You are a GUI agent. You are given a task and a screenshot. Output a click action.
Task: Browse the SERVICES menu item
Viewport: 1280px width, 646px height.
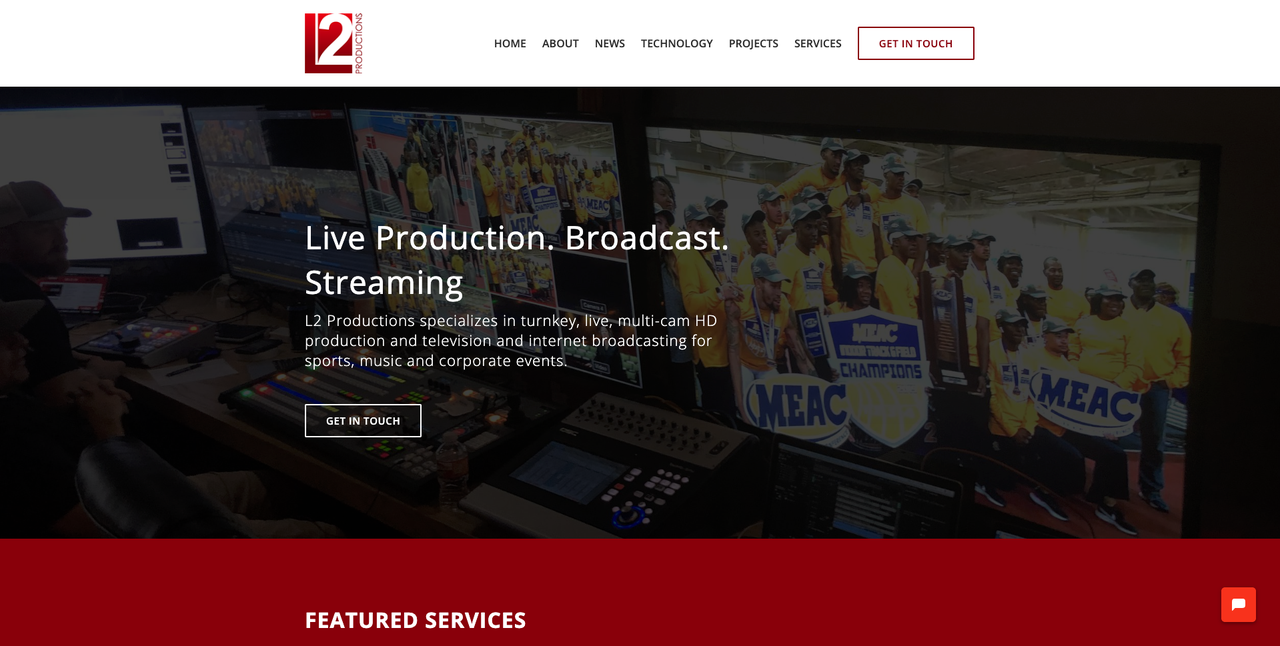click(x=818, y=43)
